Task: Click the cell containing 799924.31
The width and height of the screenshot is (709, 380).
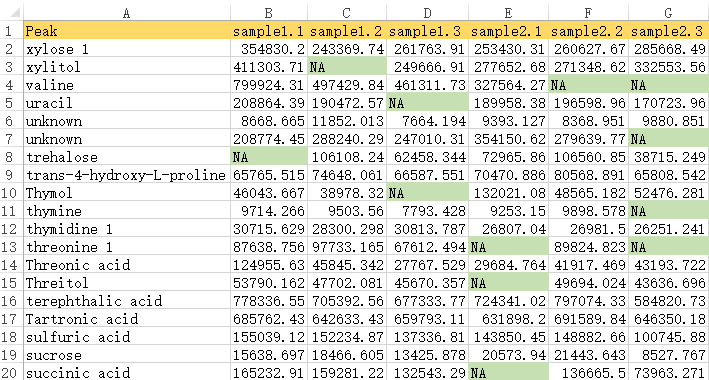Action: pos(269,85)
